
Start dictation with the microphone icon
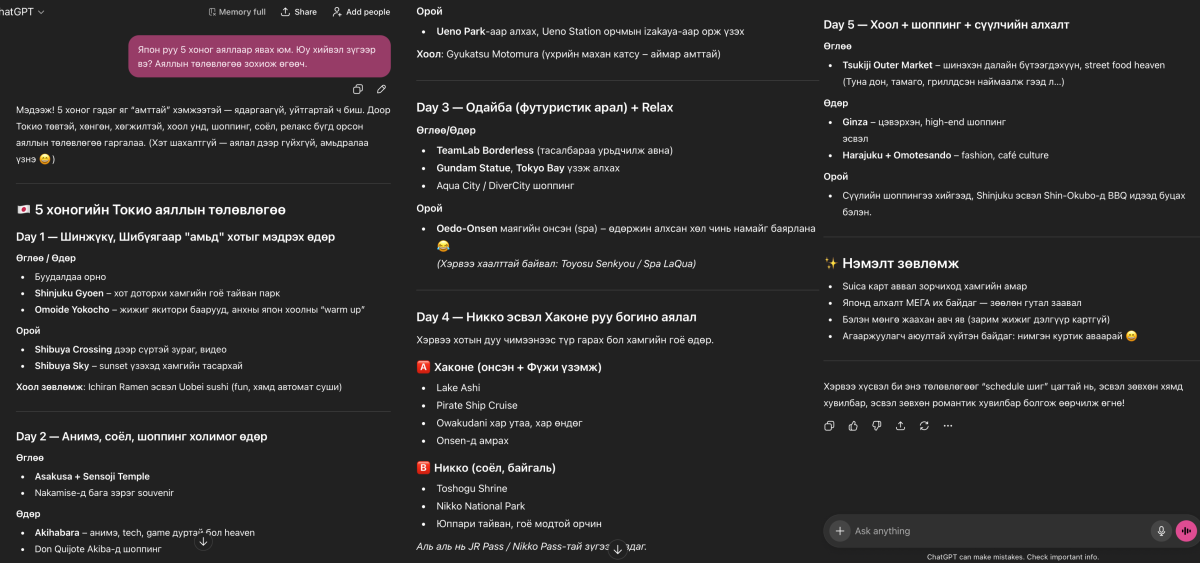pyautogui.click(x=1160, y=531)
